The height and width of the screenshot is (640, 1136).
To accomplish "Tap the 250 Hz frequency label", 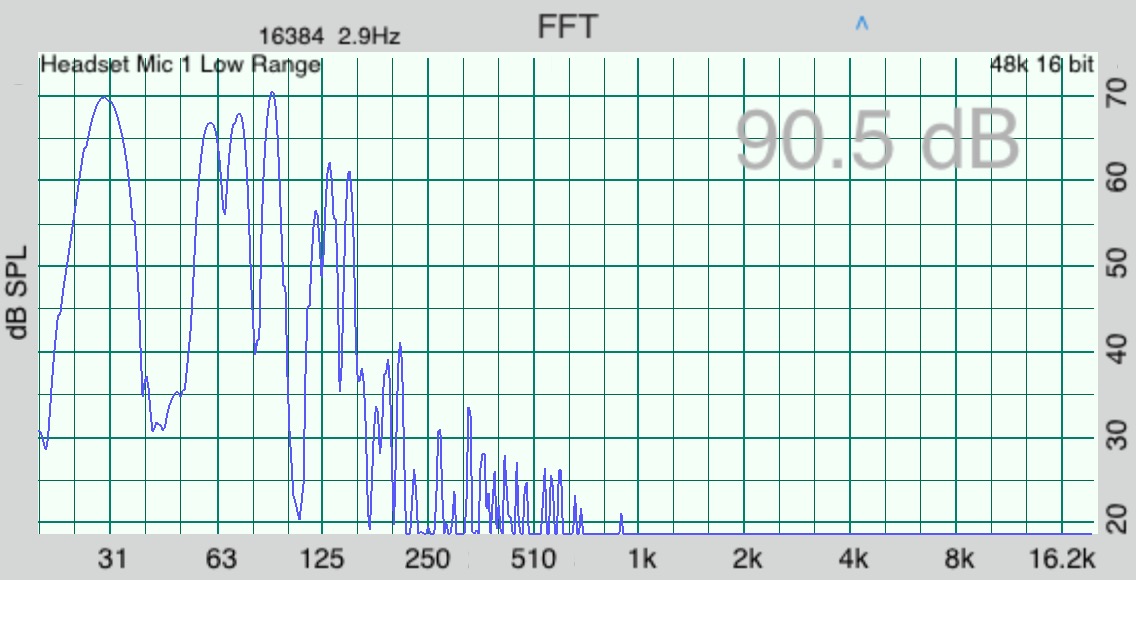I will [427, 559].
